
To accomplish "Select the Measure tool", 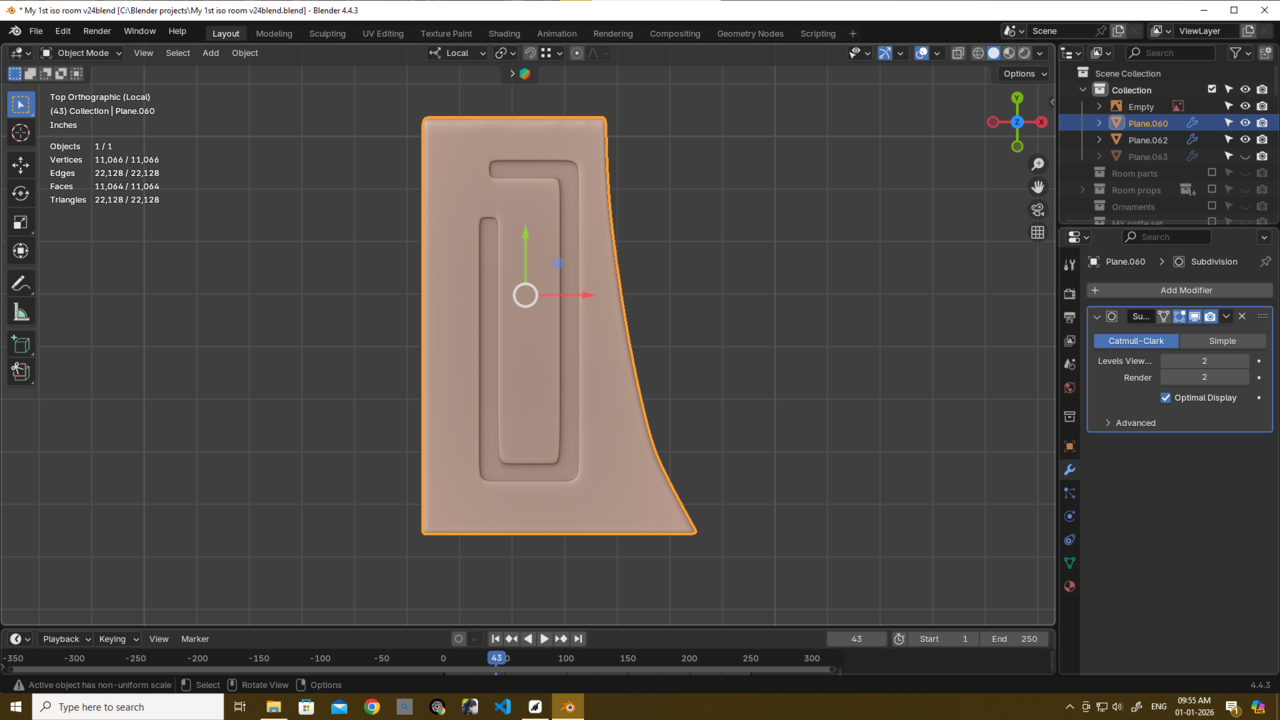I will 21,313.
